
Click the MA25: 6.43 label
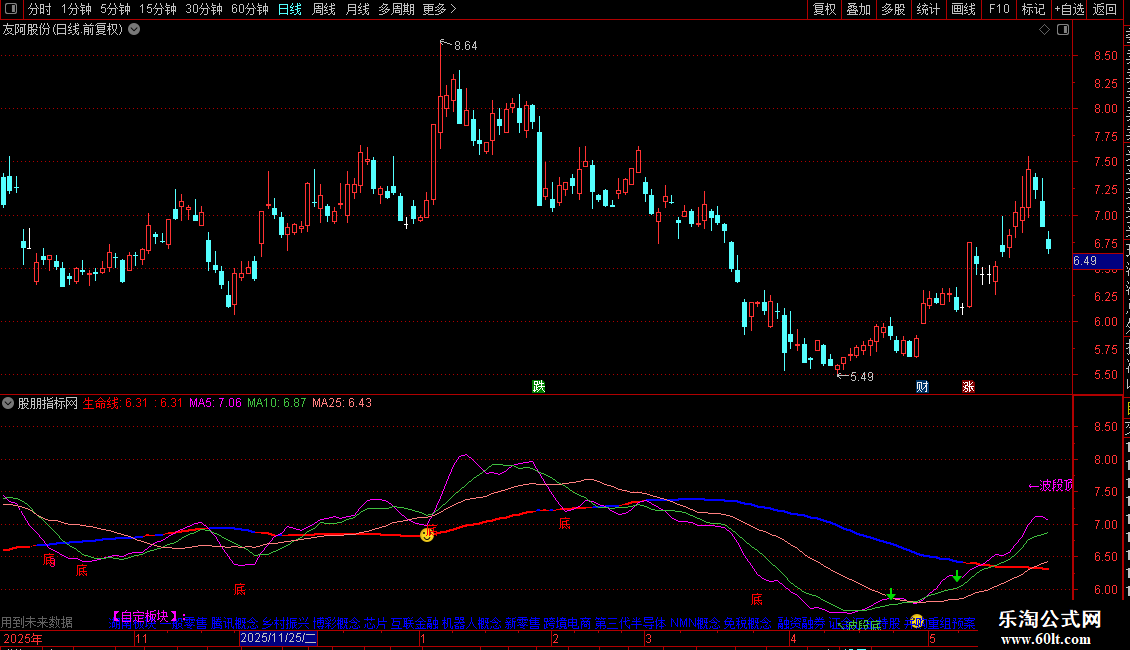(342, 403)
